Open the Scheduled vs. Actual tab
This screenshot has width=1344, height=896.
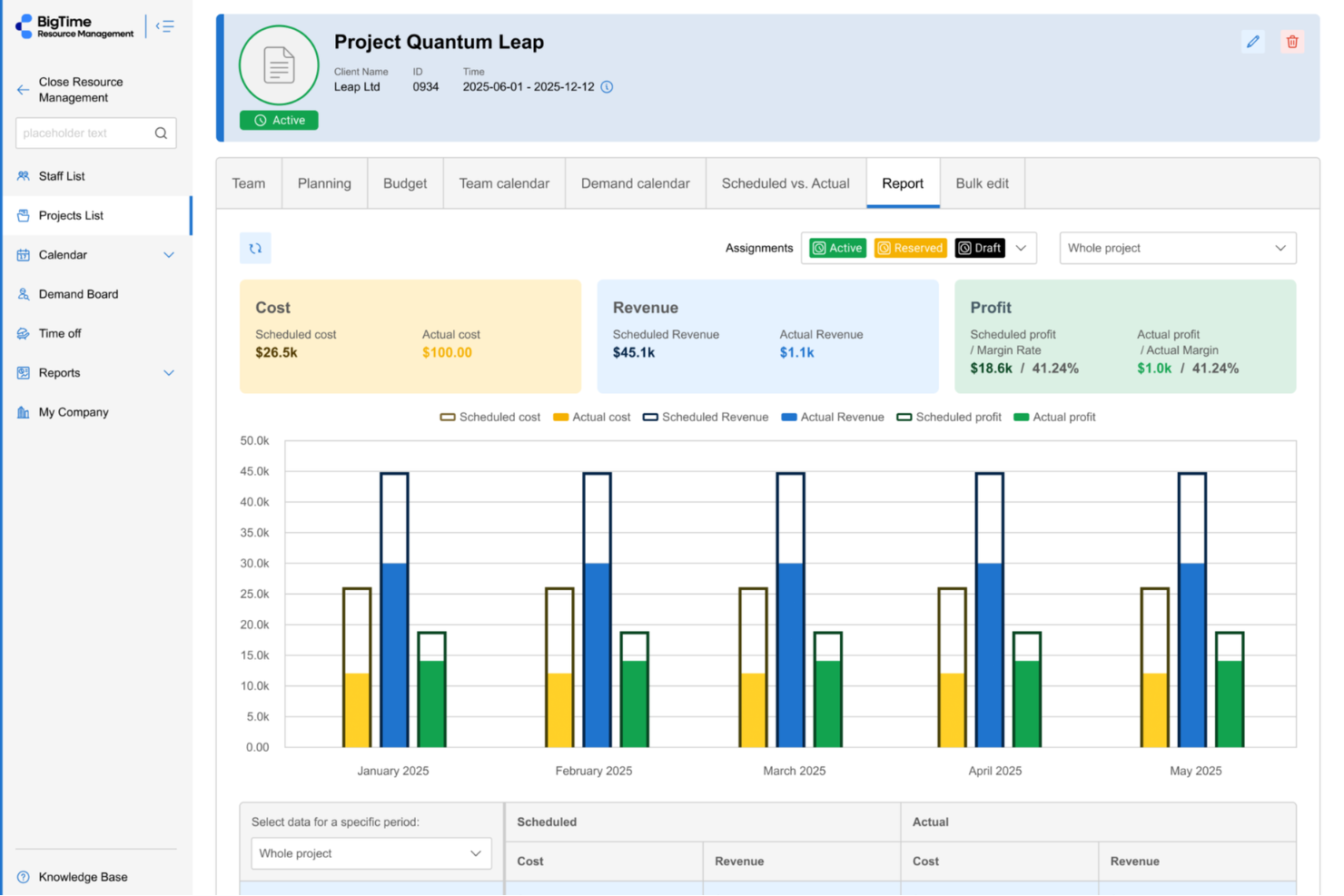click(x=786, y=182)
